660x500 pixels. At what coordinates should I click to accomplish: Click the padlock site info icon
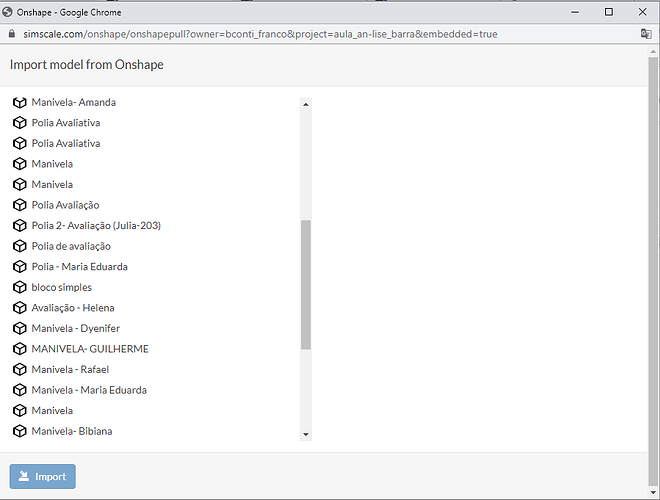pos(12,34)
